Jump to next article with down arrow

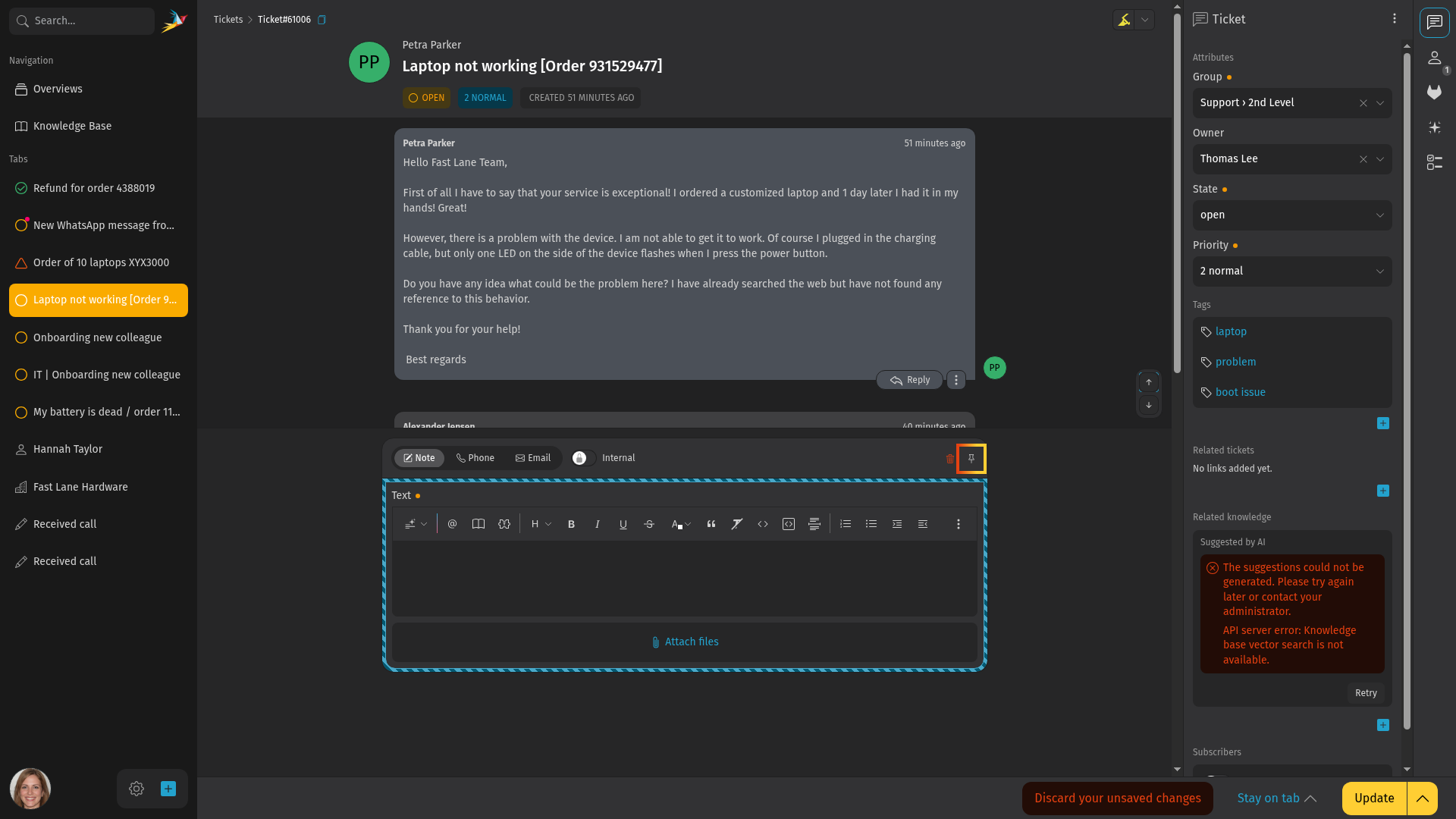point(1149,405)
